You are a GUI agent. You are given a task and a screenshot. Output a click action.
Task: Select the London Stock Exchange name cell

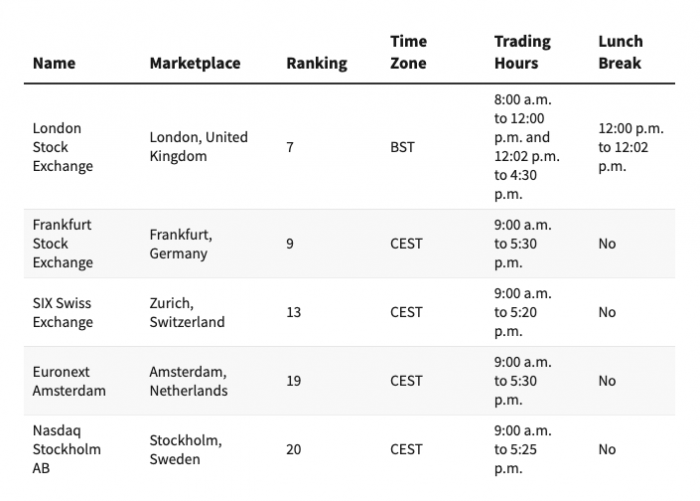point(62,147)
